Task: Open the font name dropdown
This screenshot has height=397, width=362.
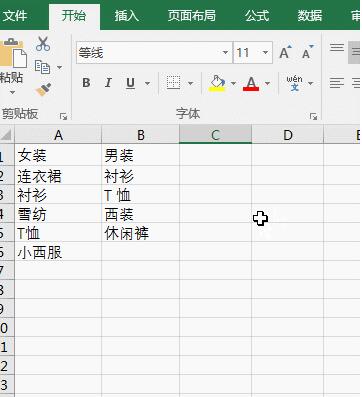Action: (x=225, y=52)
